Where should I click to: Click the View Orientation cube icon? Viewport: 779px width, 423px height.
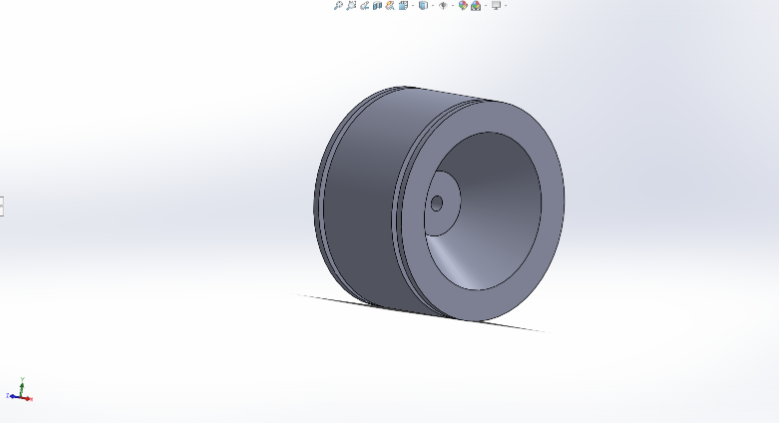[x=403, y=5]
